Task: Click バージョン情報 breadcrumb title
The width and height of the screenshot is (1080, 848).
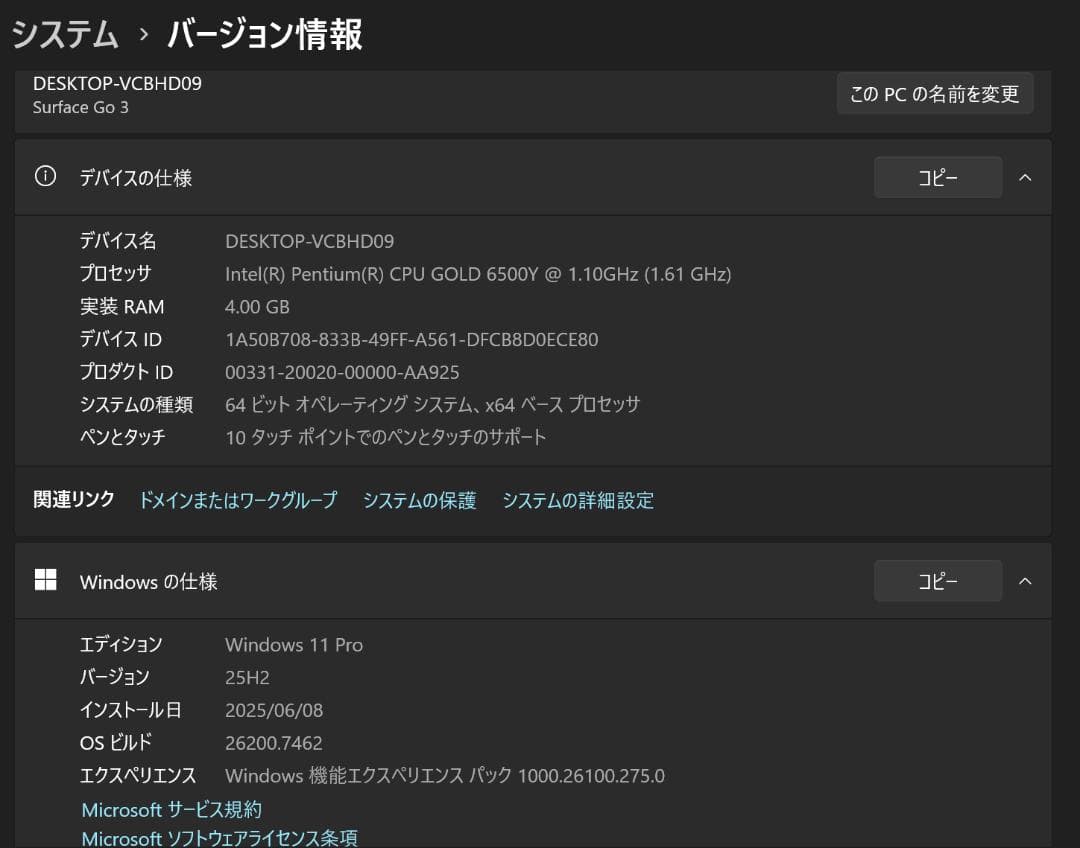Action: (x=265, y=34)
